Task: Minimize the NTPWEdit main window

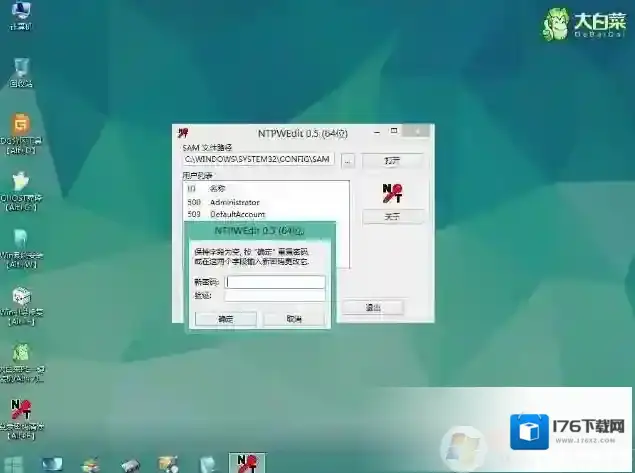Action: (x=377, y=132)
